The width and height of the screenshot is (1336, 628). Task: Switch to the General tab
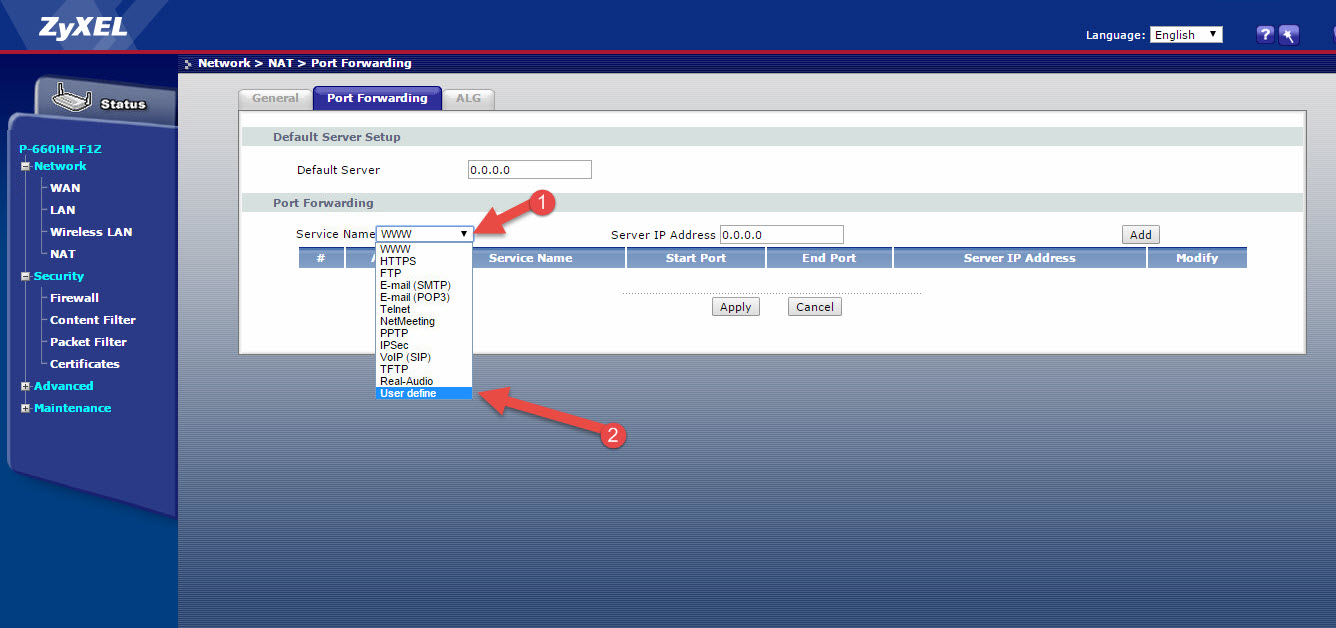point(275,98)
